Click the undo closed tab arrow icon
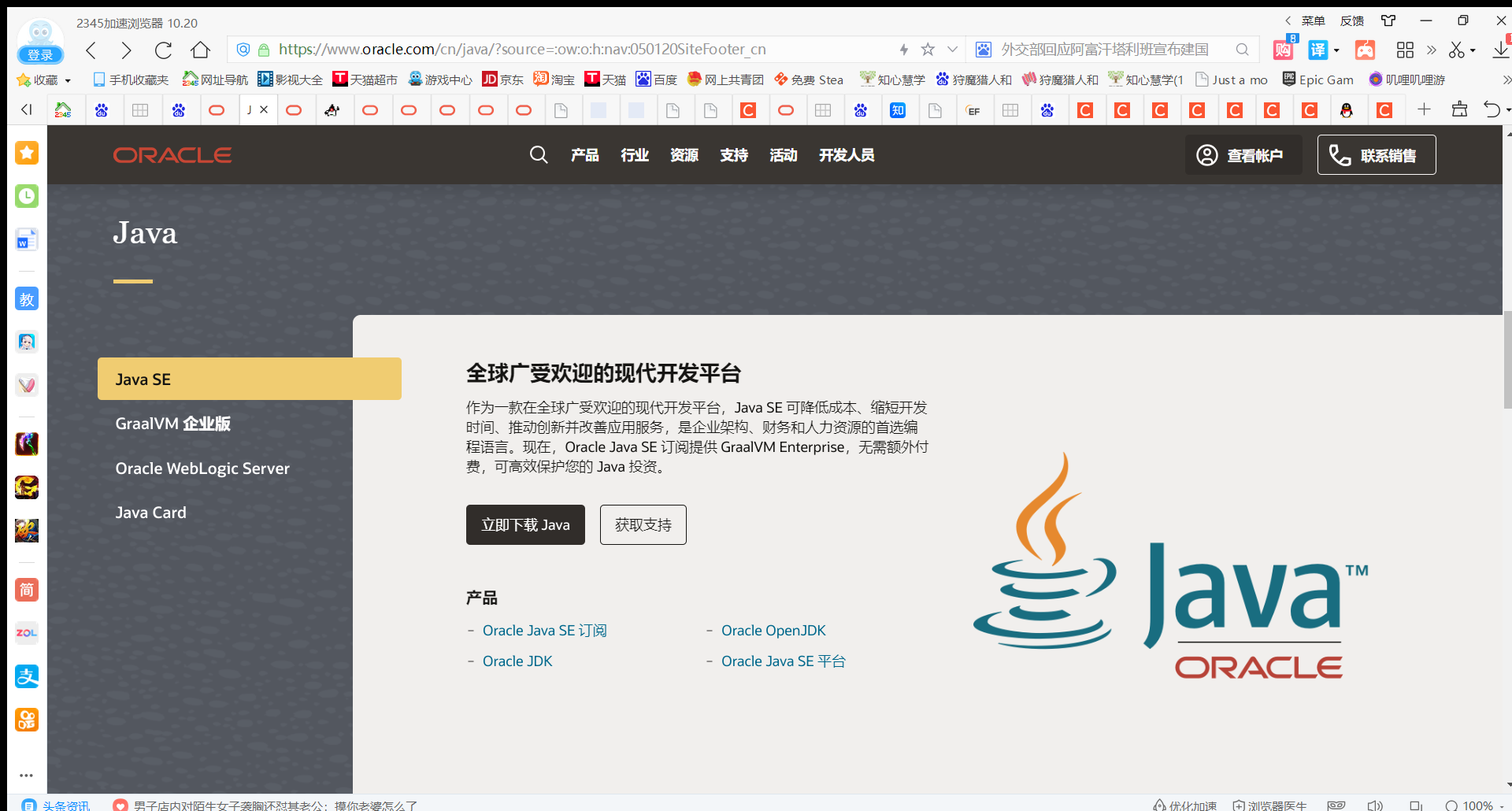Viewport: 1512px width, 811px height. pos(1492,109)
